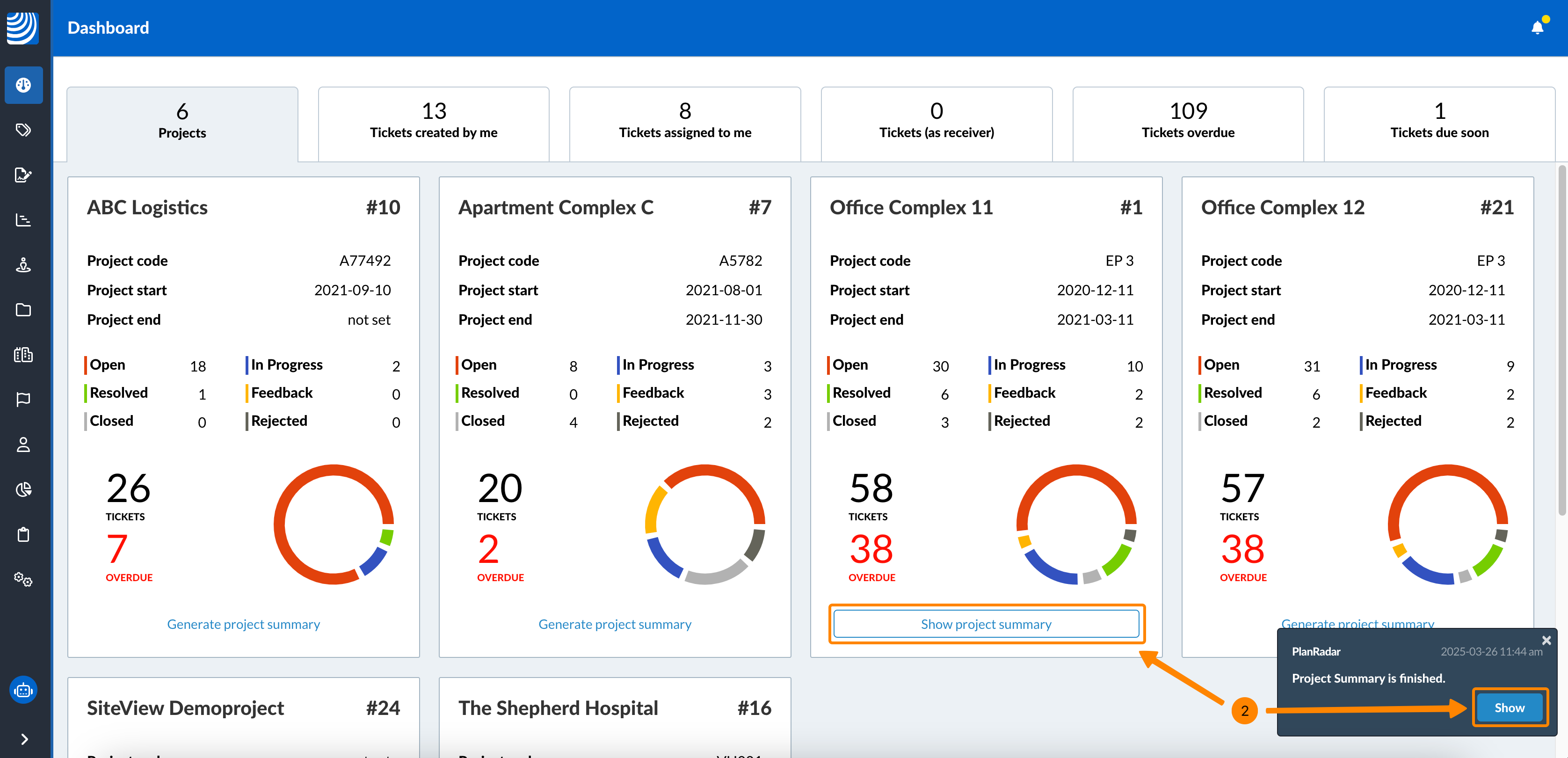Image resolution: width=1568 pixels, height=758 pixels.
Task: Click the settings gears icon
Action: (x=23, y=579)
